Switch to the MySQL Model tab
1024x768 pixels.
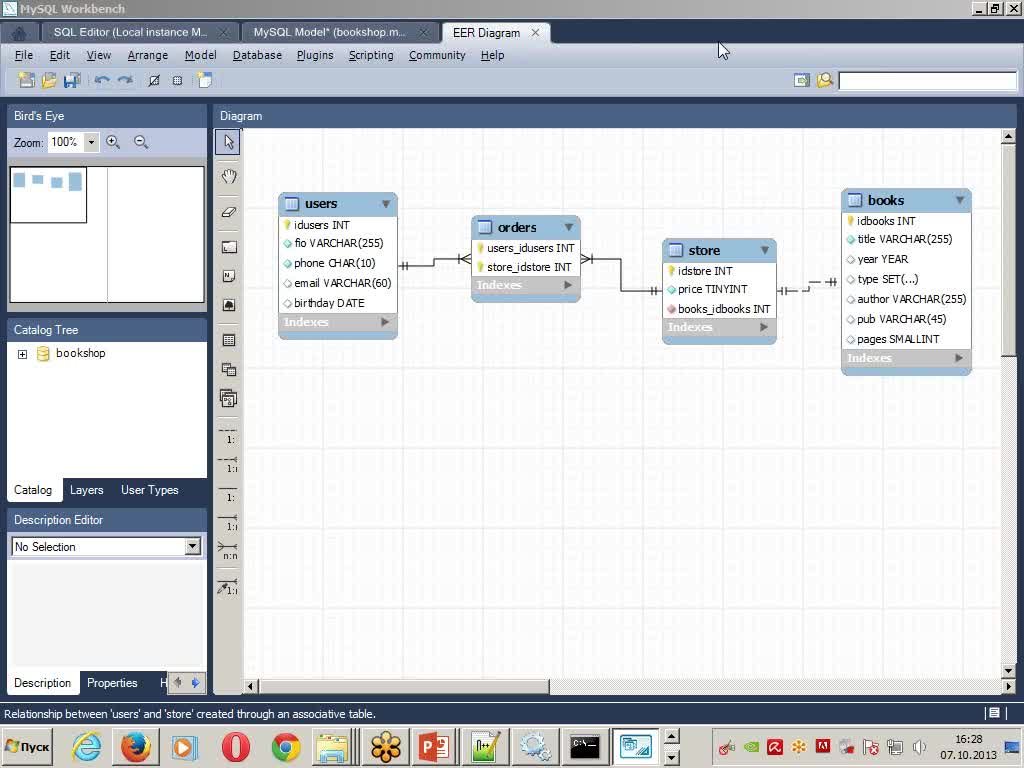pos(329,32)
